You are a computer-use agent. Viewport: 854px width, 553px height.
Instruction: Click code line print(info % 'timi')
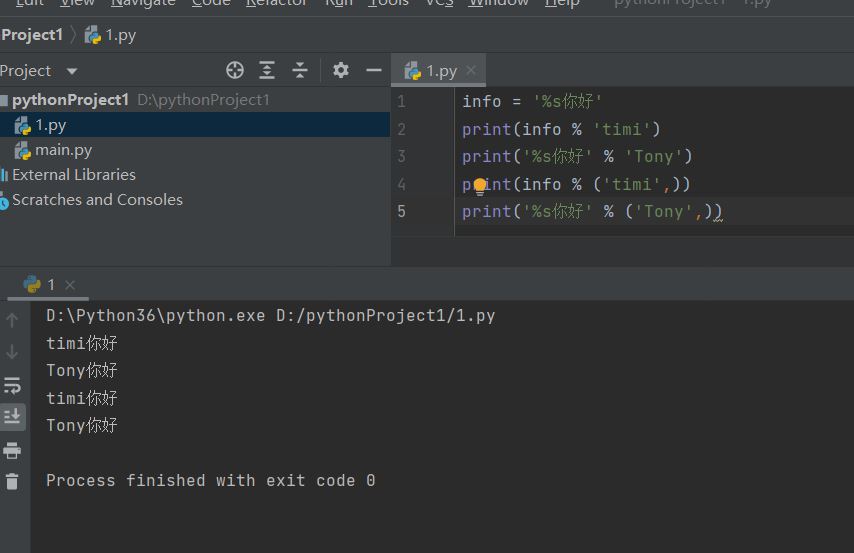(x=561, y=129)
